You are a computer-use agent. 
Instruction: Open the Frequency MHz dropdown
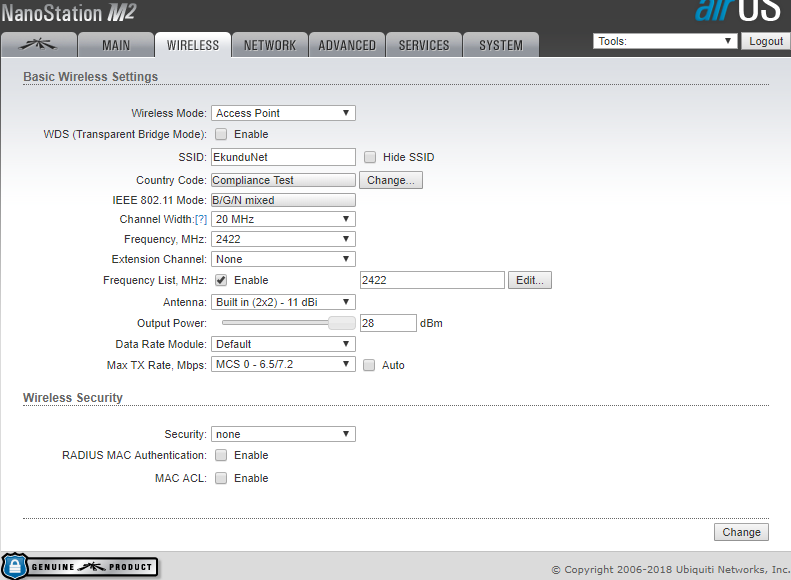click(x=283, y=239)
